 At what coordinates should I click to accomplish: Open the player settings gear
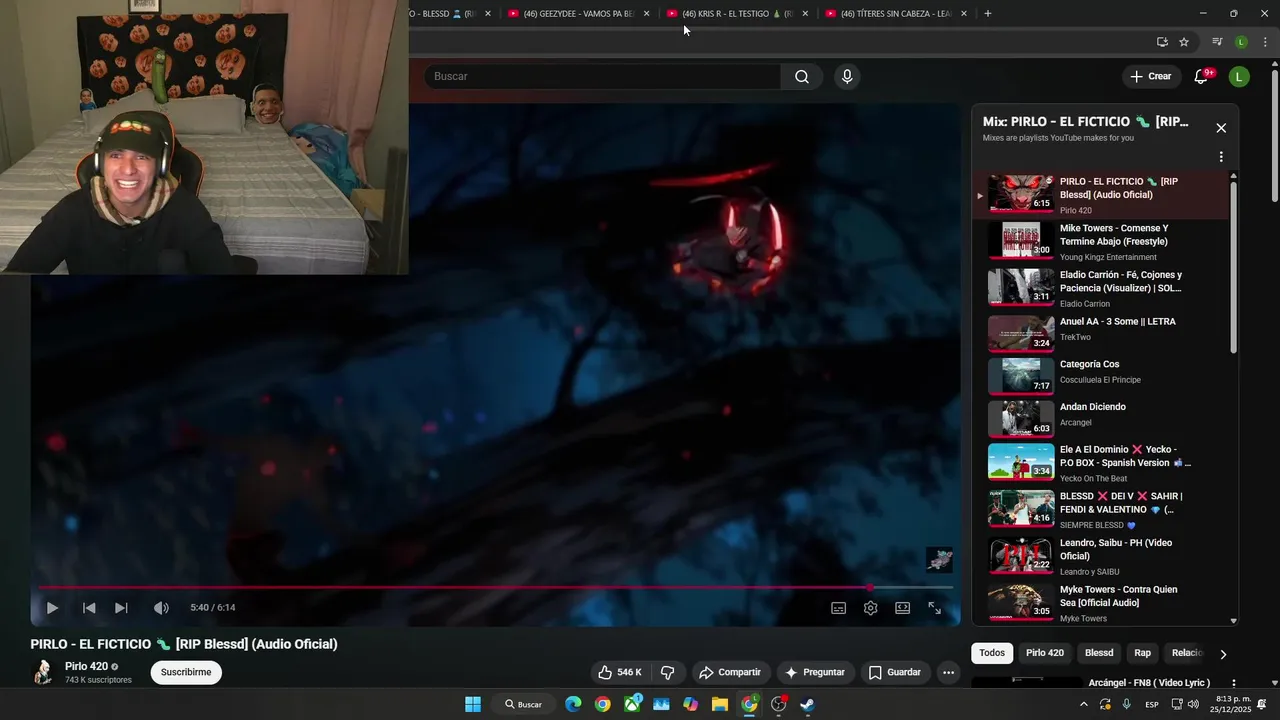coord(871,608)
